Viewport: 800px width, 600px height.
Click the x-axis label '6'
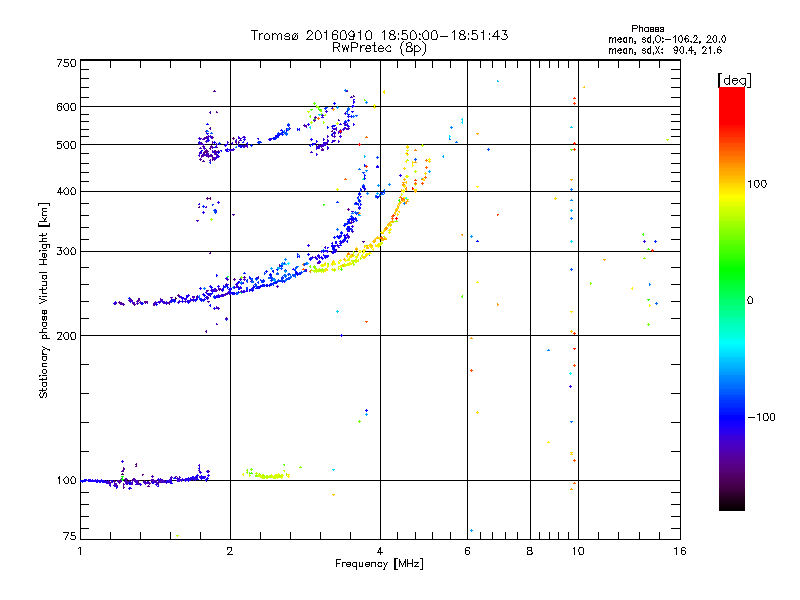pos(467,551)
